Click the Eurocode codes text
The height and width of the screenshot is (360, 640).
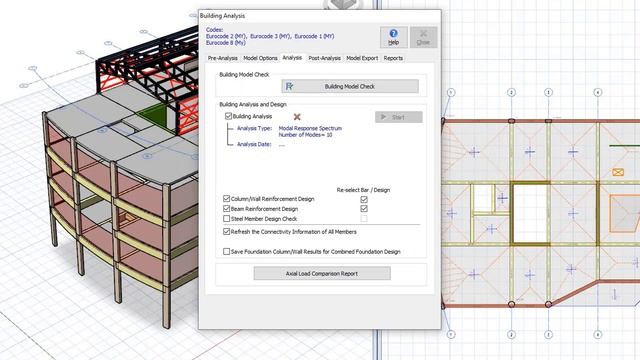pos(270,36)
